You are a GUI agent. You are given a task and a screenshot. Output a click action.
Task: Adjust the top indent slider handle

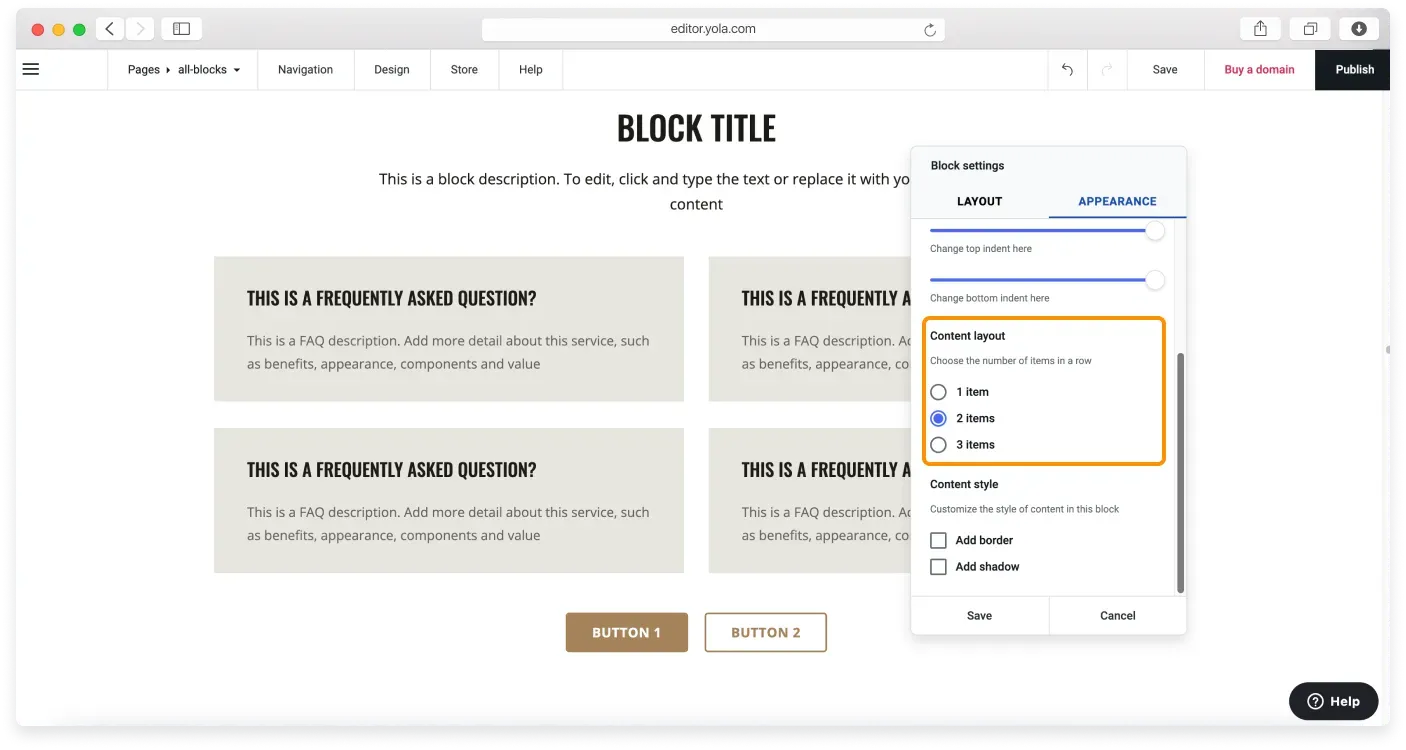click(1155, 231)
